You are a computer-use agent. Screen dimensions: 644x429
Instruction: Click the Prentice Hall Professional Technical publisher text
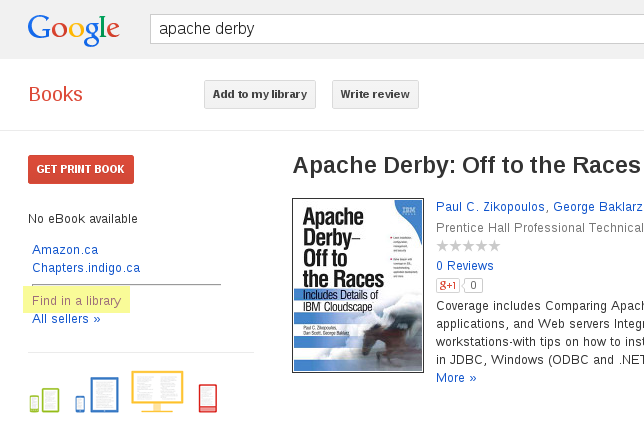point(540,227)
